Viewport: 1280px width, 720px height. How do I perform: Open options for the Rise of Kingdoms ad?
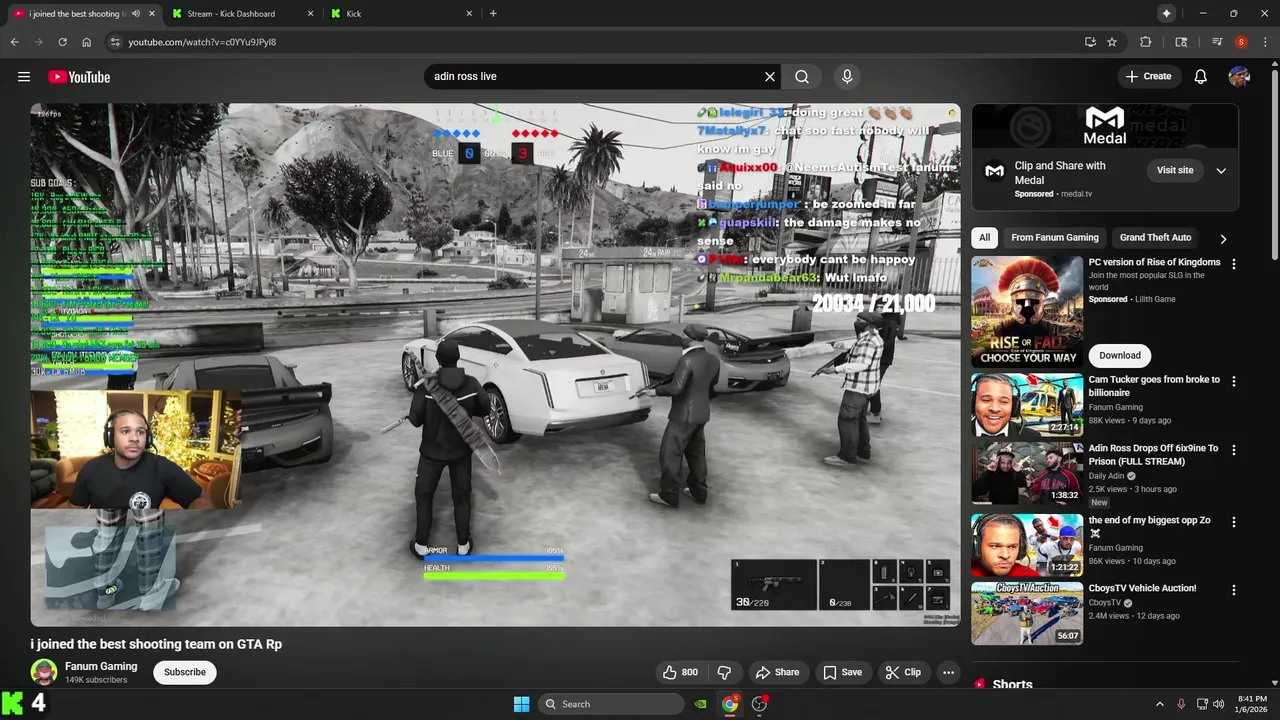[x=1233, y=264]
